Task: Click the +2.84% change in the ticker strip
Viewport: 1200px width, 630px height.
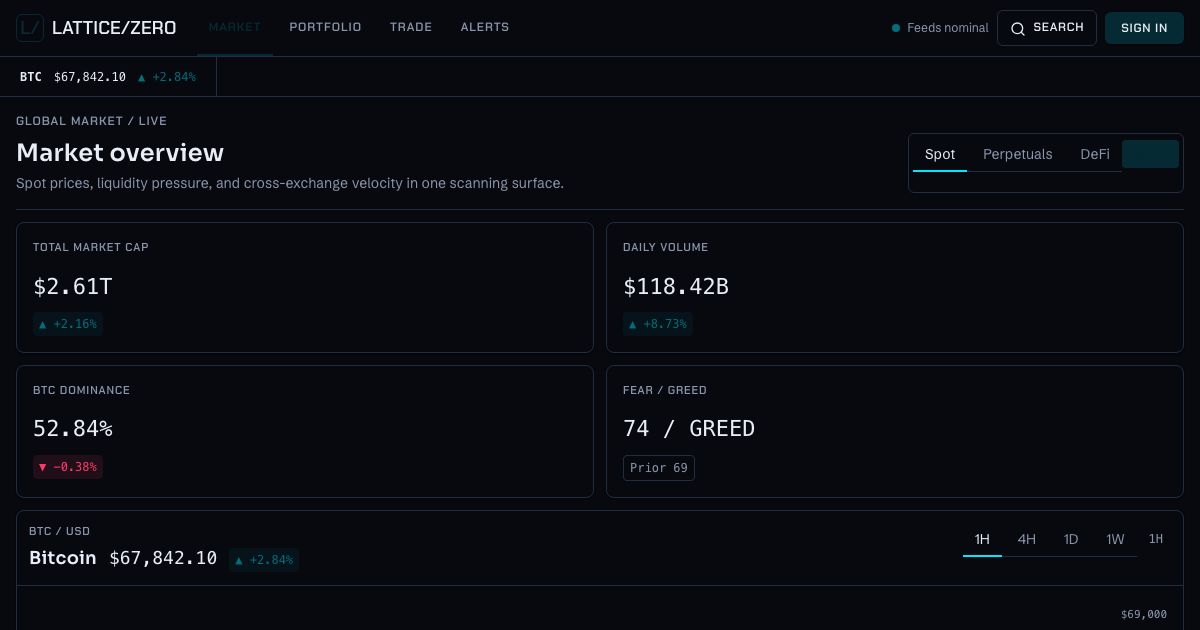Action: [167, 77]
